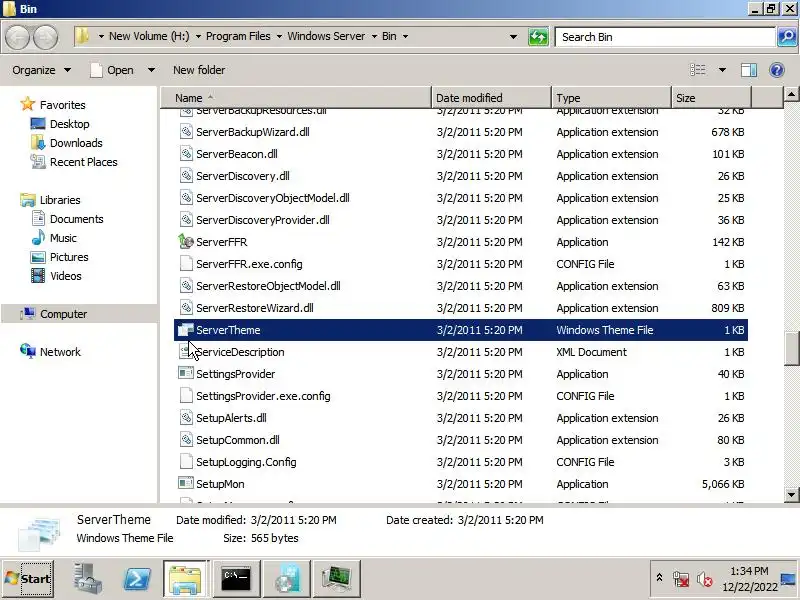Open the Documents library
800x600 pixels.
[x=77, y=219]
